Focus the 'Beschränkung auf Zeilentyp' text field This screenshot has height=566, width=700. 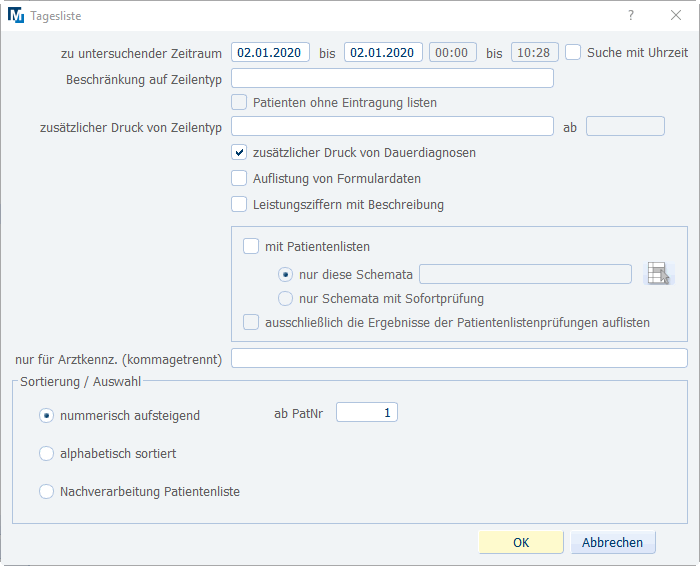click(392, 78)
